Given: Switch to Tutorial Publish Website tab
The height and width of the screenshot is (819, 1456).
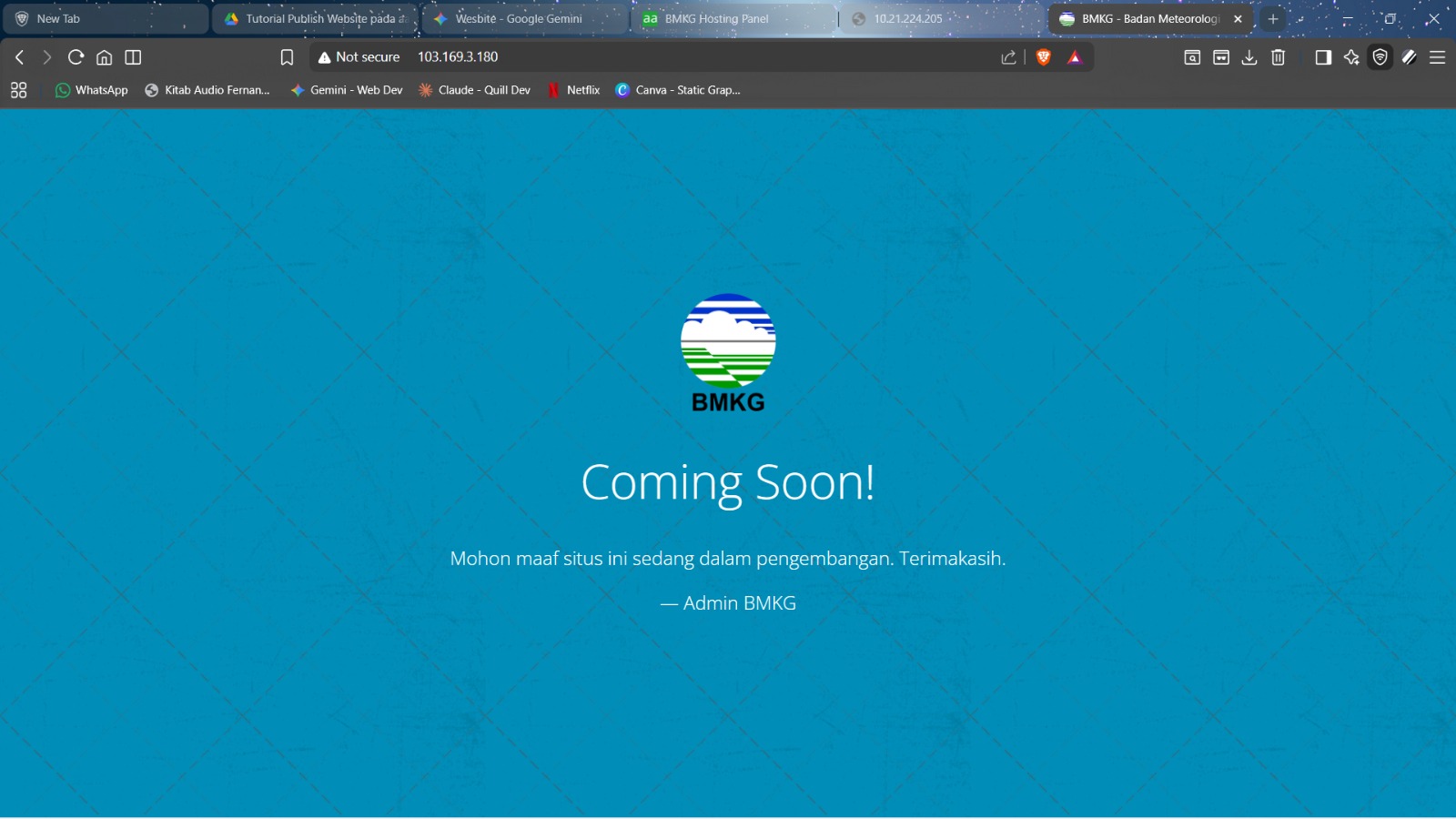Looking at the screenshot, I should [316, 19].
